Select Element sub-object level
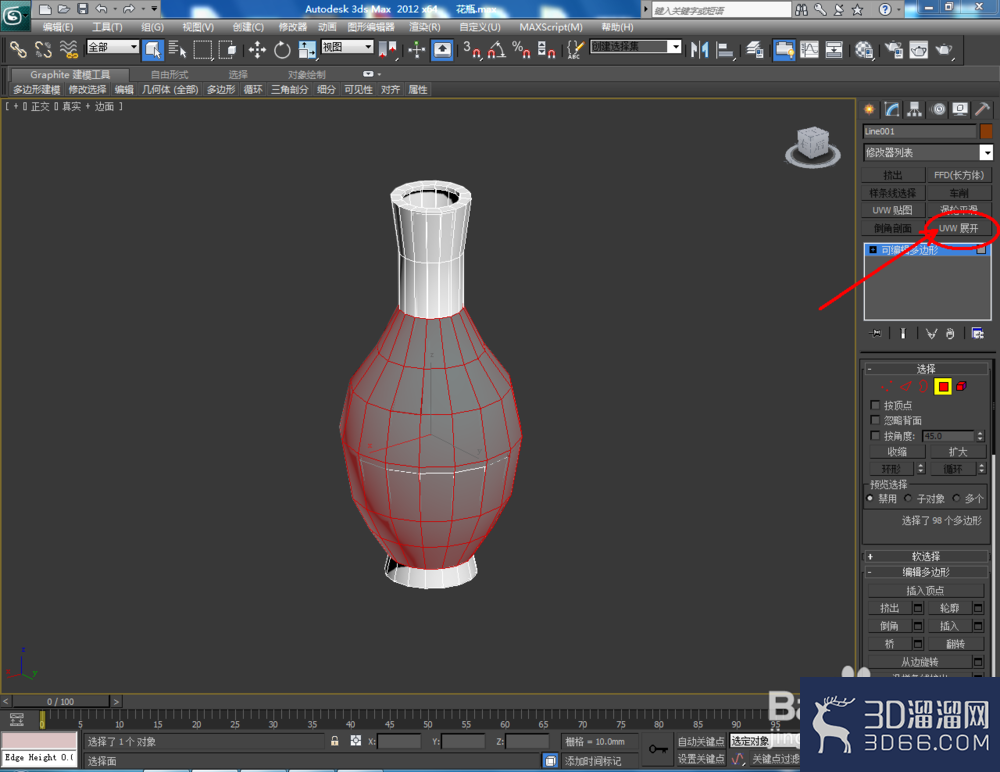The width and height of the screenshot is (1000, 772). coord(962,387)
